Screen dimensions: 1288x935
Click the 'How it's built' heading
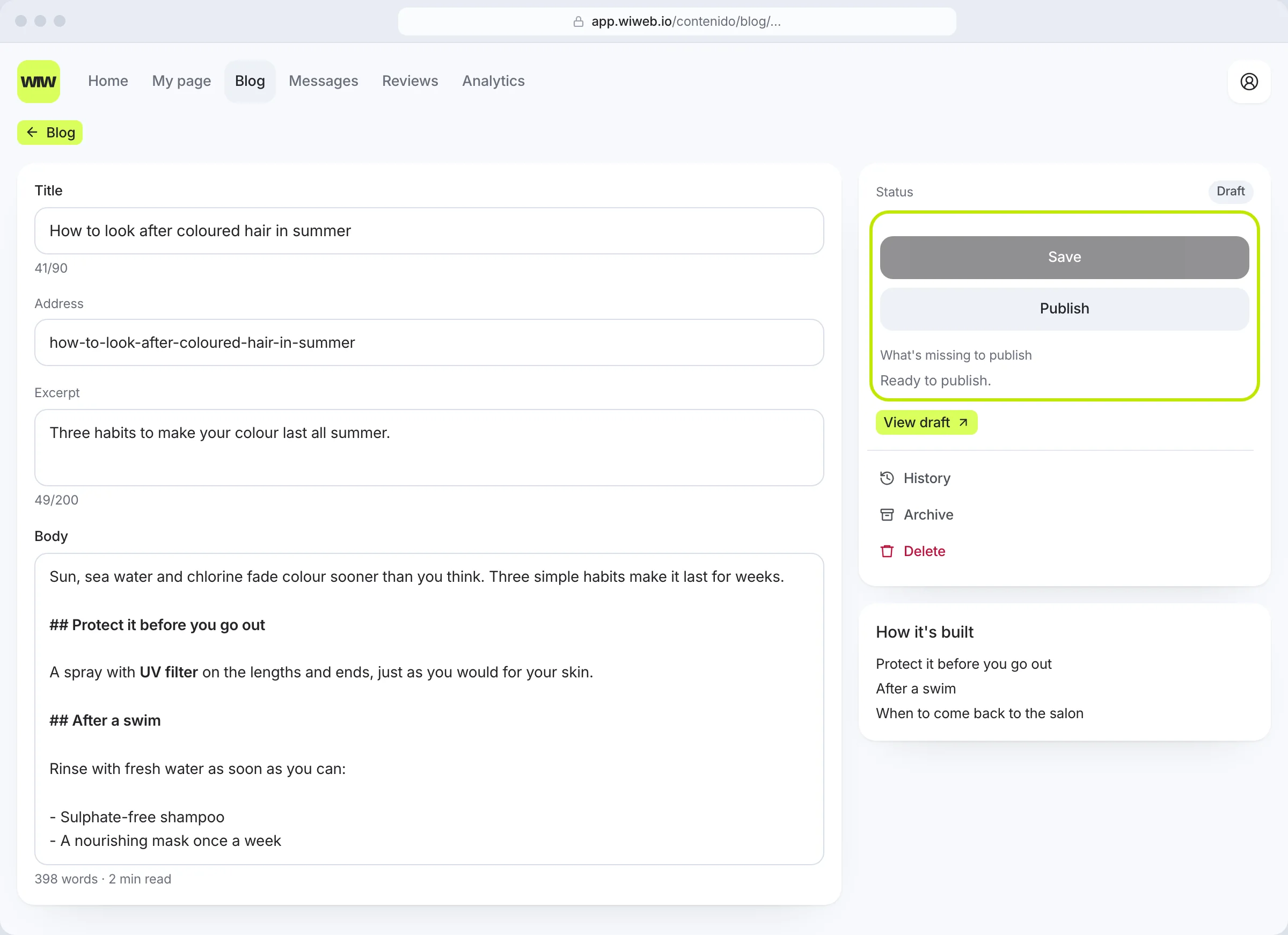pyautogui.click(x=924, y=632)
